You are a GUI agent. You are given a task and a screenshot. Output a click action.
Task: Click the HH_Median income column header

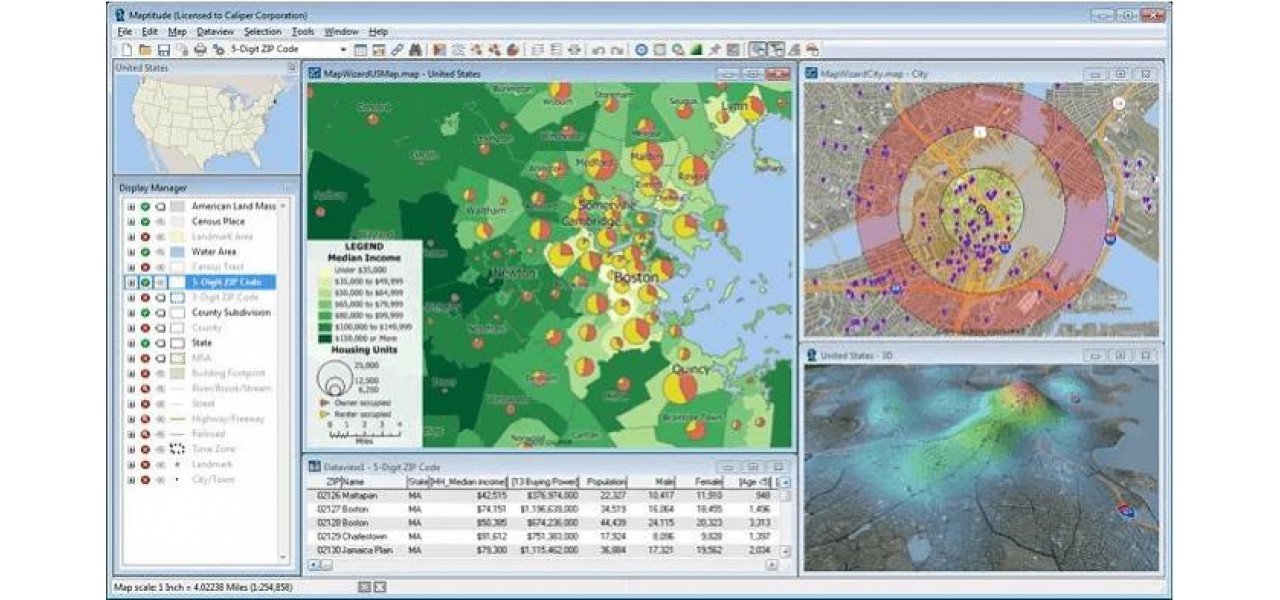468,482
